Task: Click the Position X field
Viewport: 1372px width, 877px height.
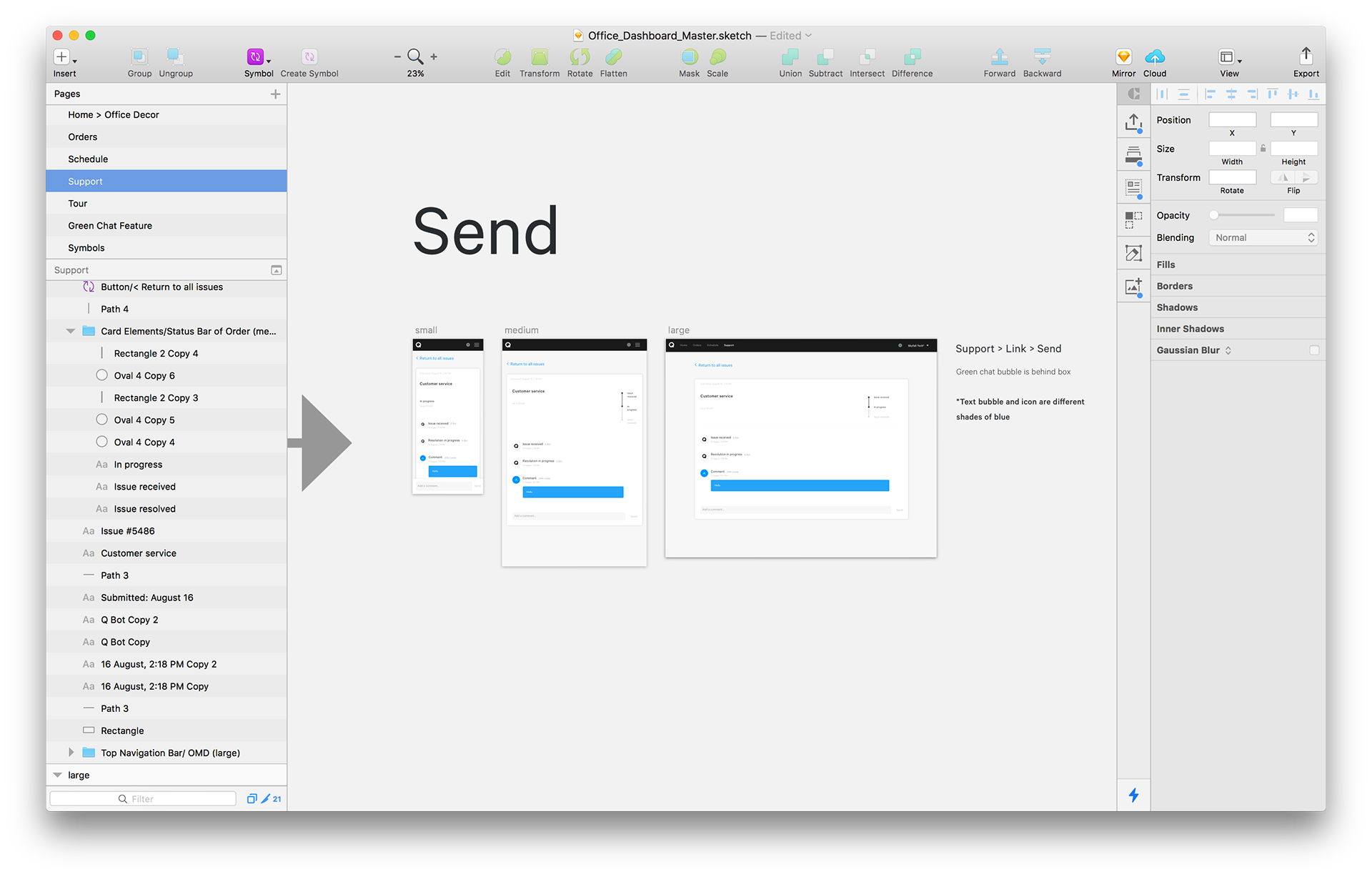Action: [1232, 119]
